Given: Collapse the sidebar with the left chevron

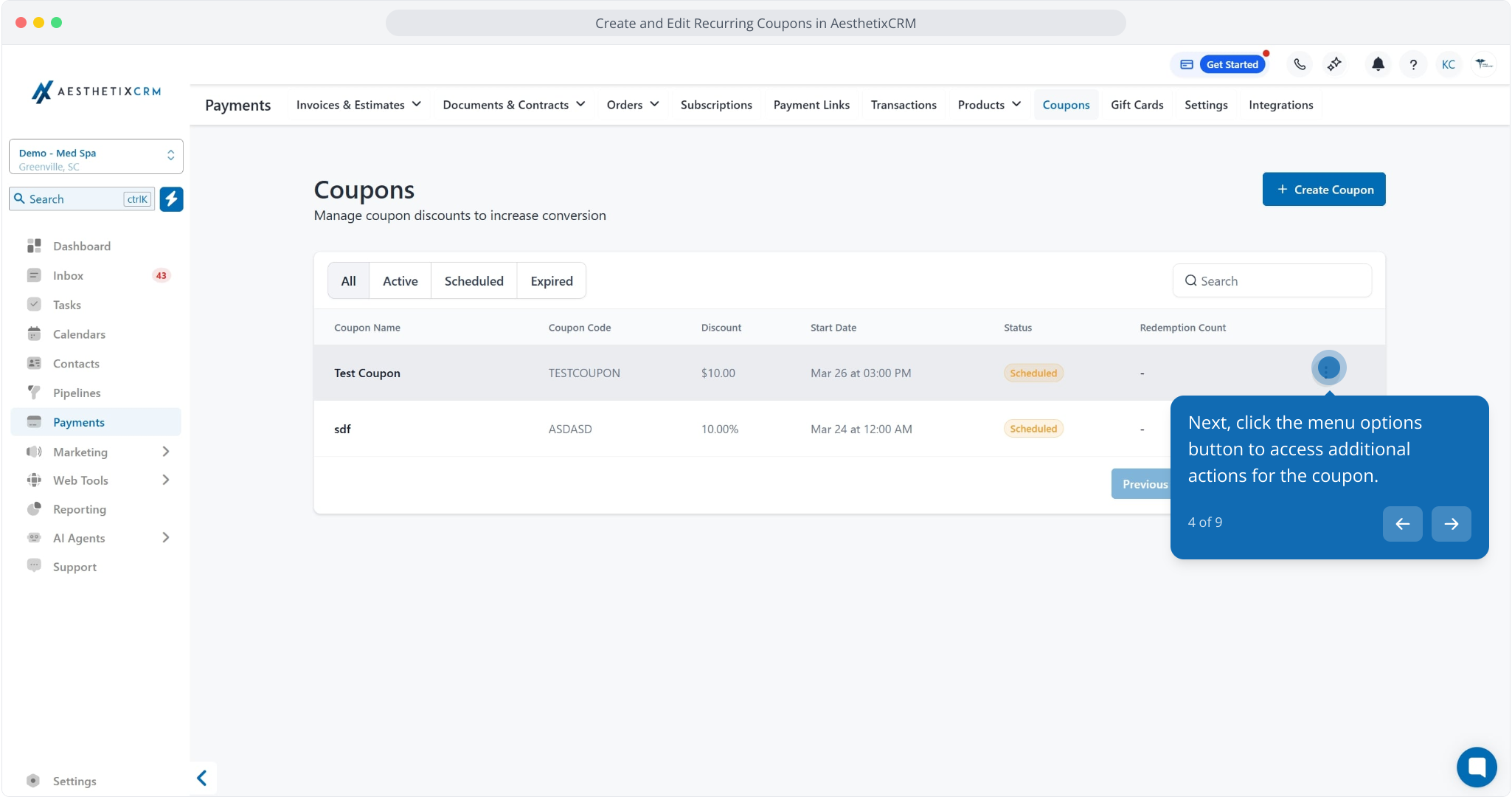Looking at the screenshot, I should 201,778.
